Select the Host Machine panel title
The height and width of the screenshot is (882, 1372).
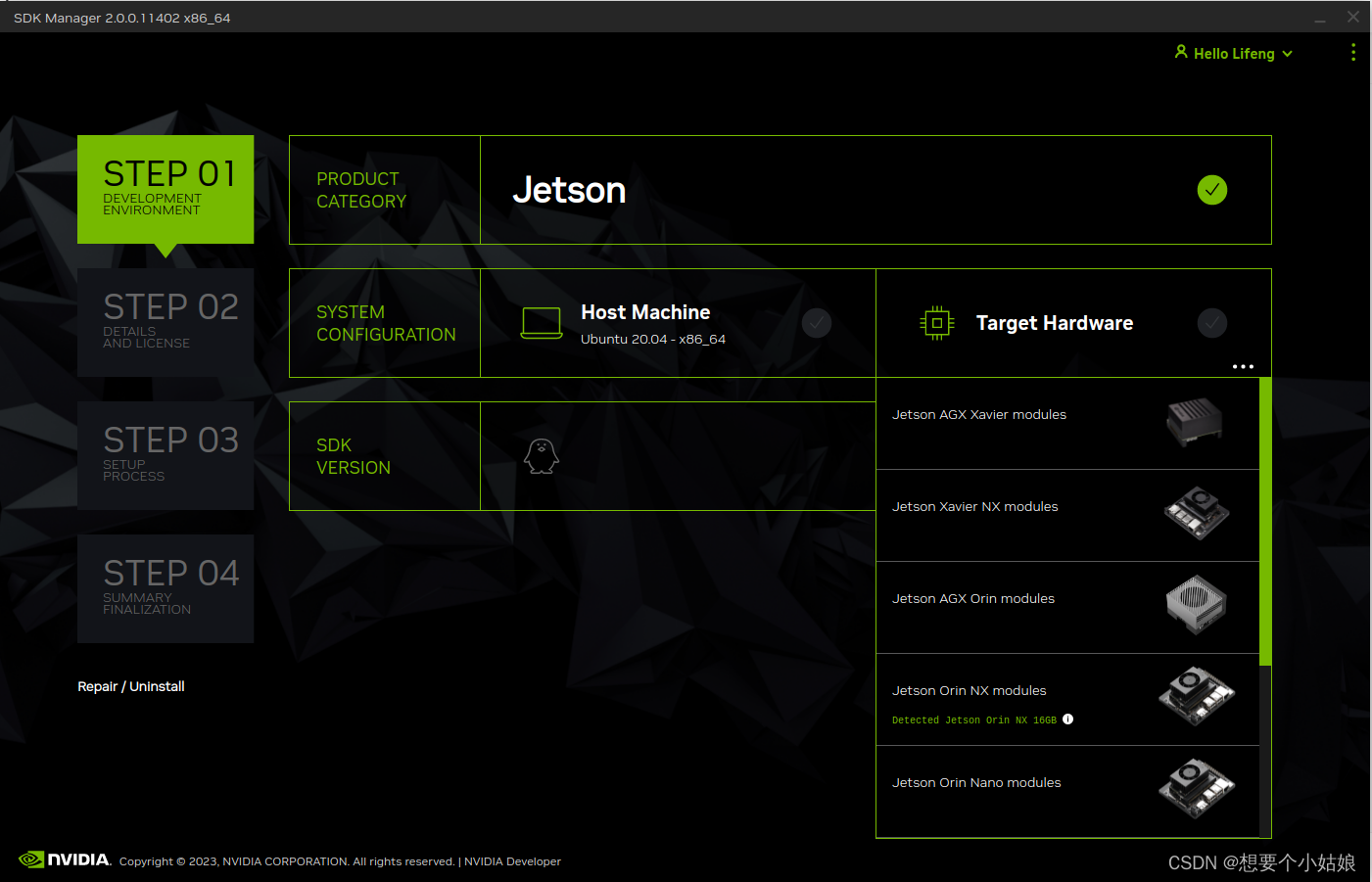pos(645,312)
